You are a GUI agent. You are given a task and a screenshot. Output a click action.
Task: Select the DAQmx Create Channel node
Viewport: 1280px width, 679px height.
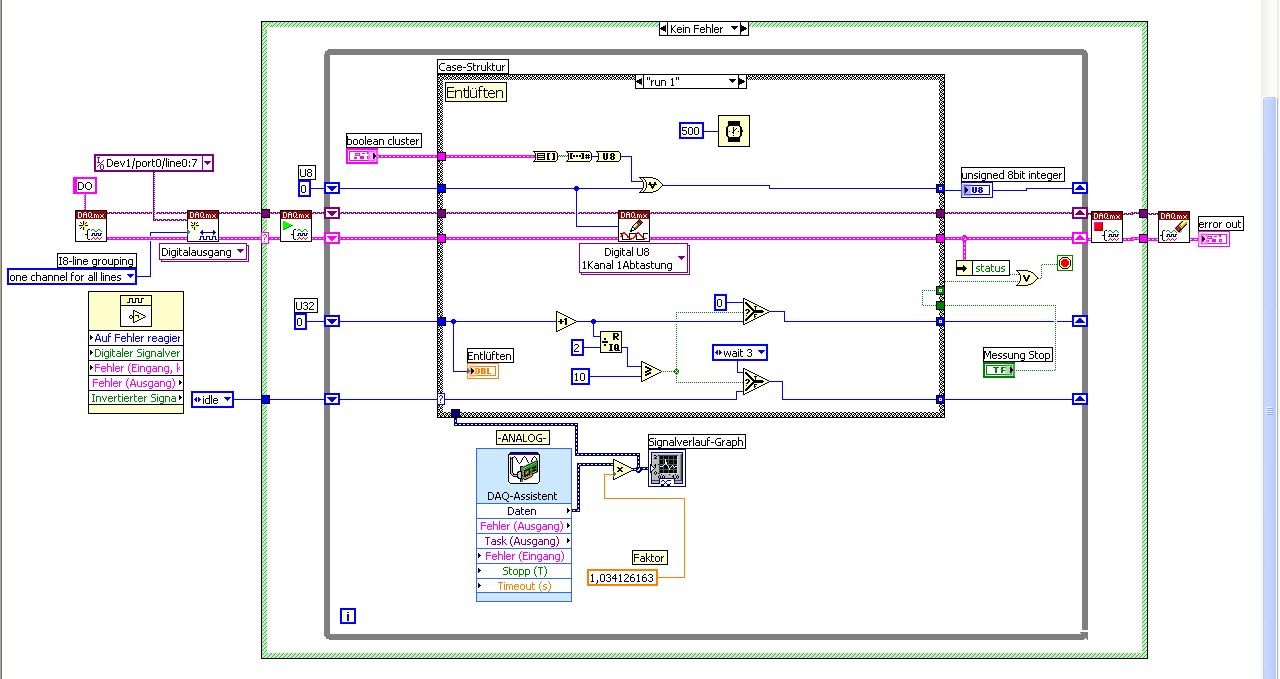202,226
